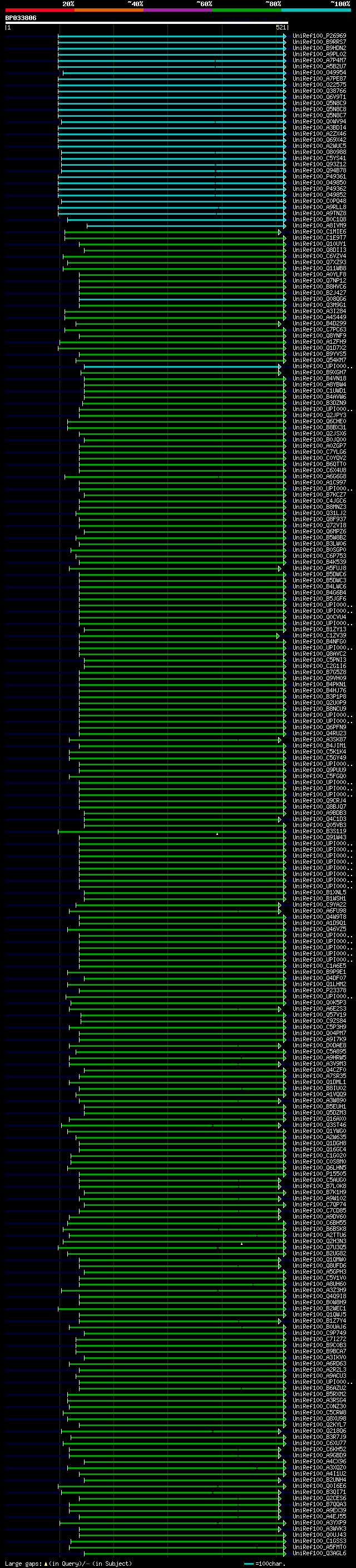Click the cyan ~100% identity legend bar
Image resolution: width=356 pixels, height=1568 pixels.
tap(316, 10)
